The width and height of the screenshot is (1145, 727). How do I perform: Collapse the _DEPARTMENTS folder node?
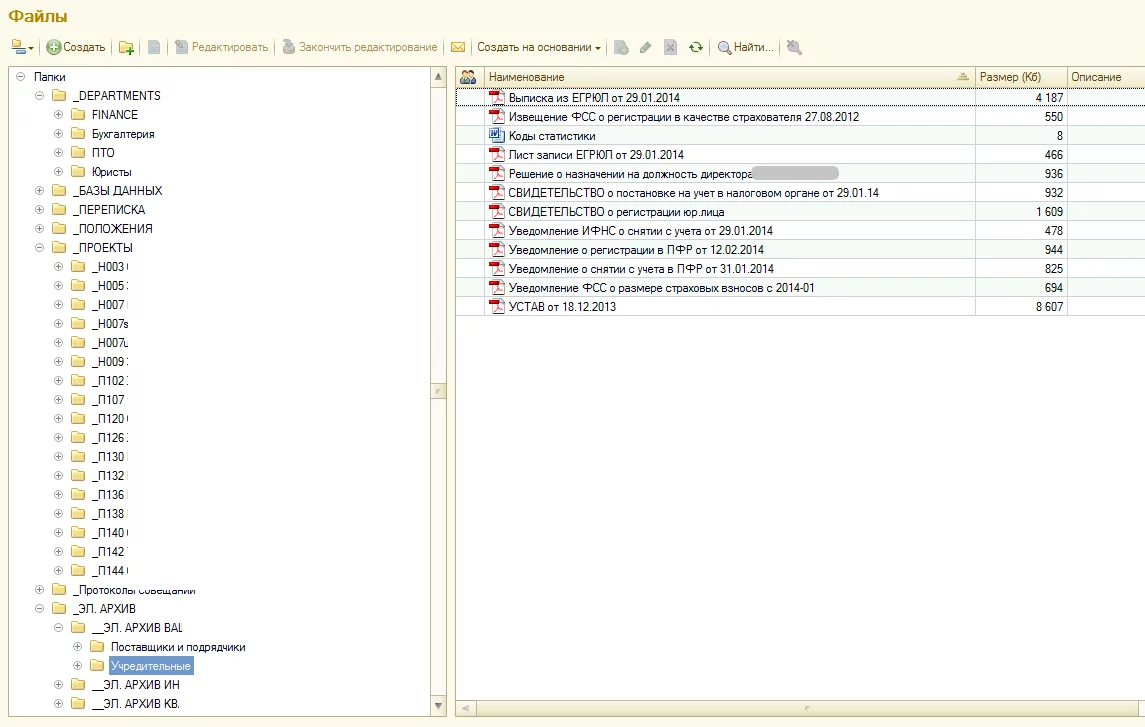[40, 96]
